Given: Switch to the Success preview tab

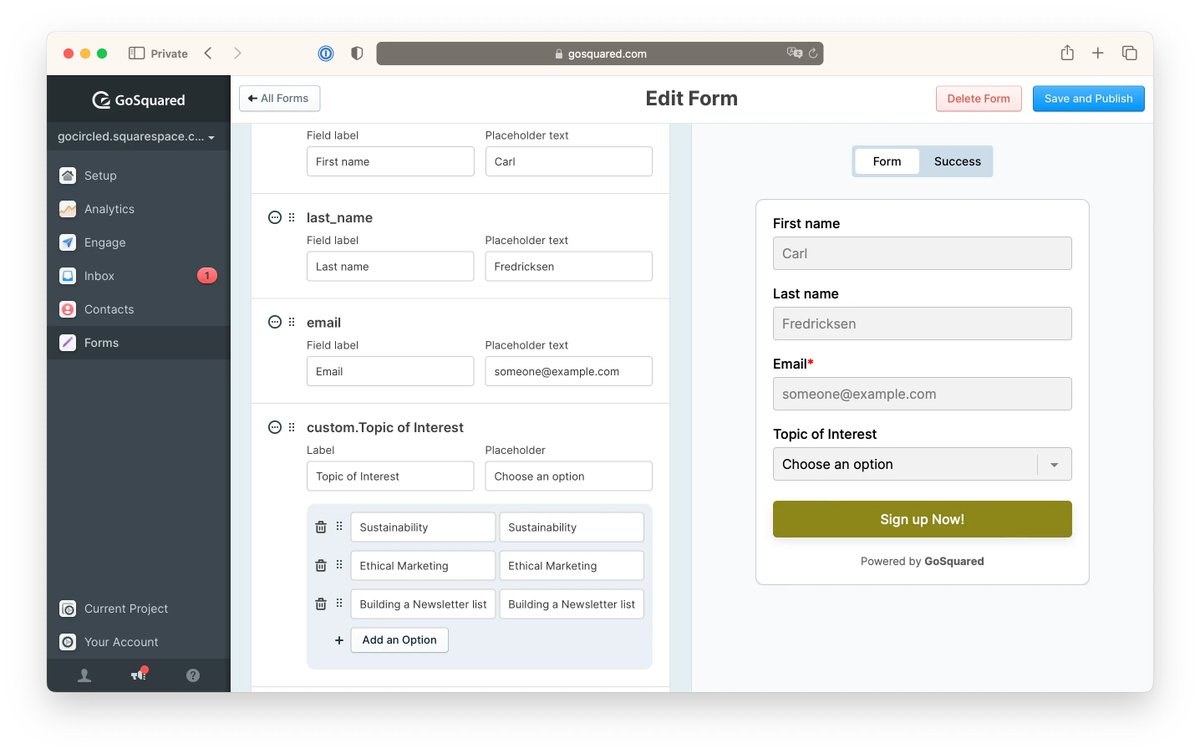Looking at the screenshot, I should (957, 161).
